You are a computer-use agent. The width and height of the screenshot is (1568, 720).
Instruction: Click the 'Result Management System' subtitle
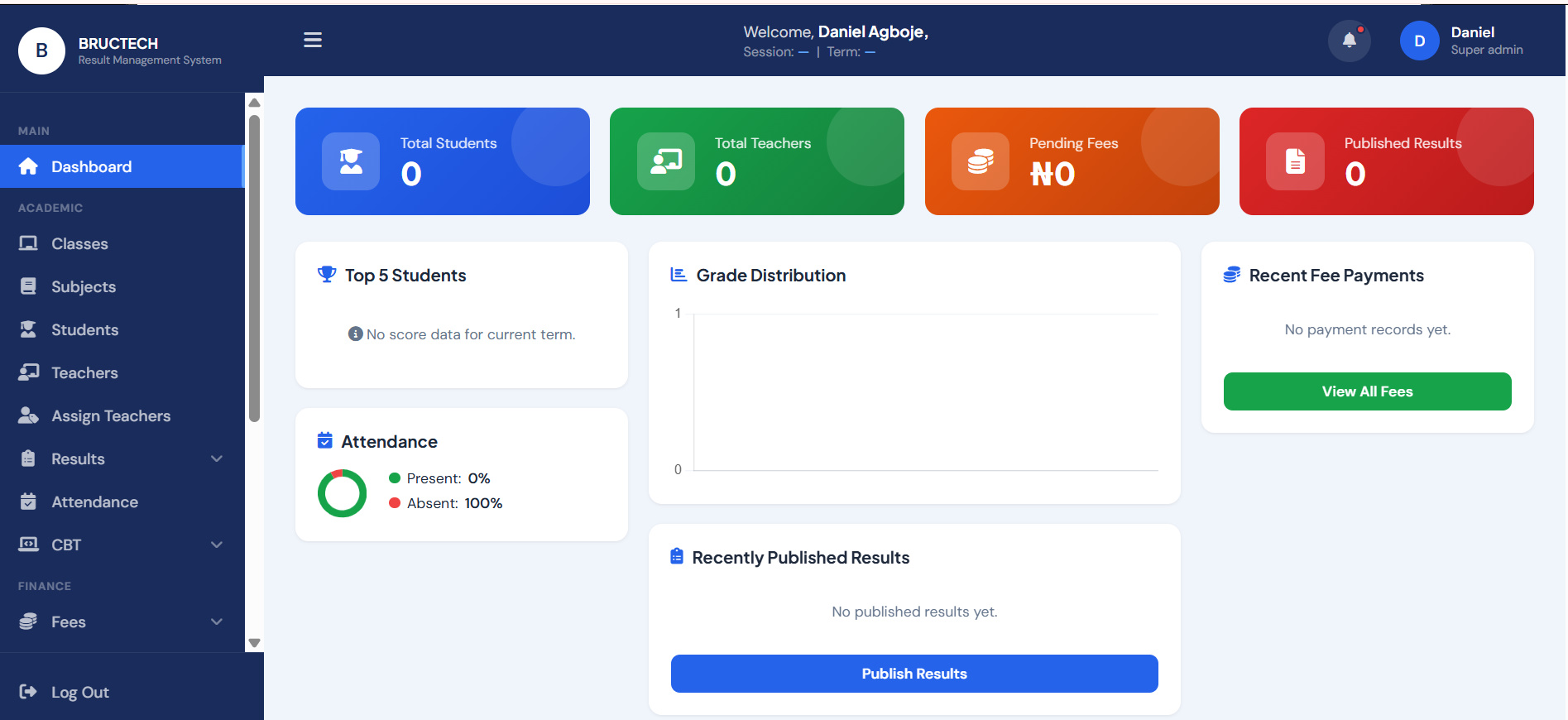(x=150, y=60)
